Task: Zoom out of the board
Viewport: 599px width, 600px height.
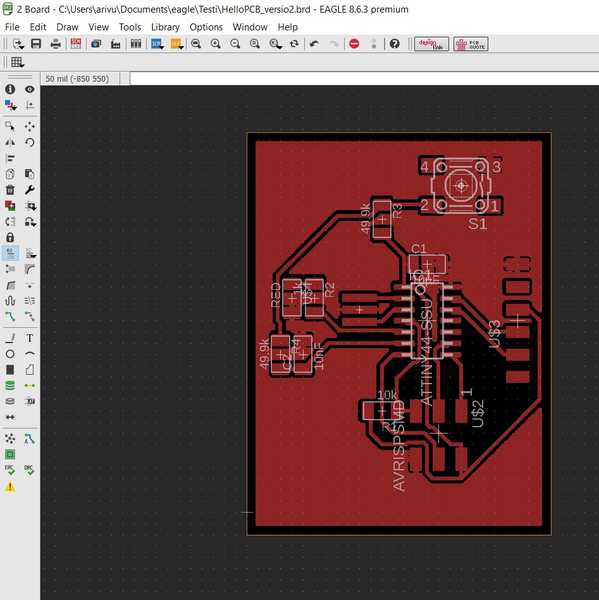Action: pyautogui.click(x=235, y=44)
